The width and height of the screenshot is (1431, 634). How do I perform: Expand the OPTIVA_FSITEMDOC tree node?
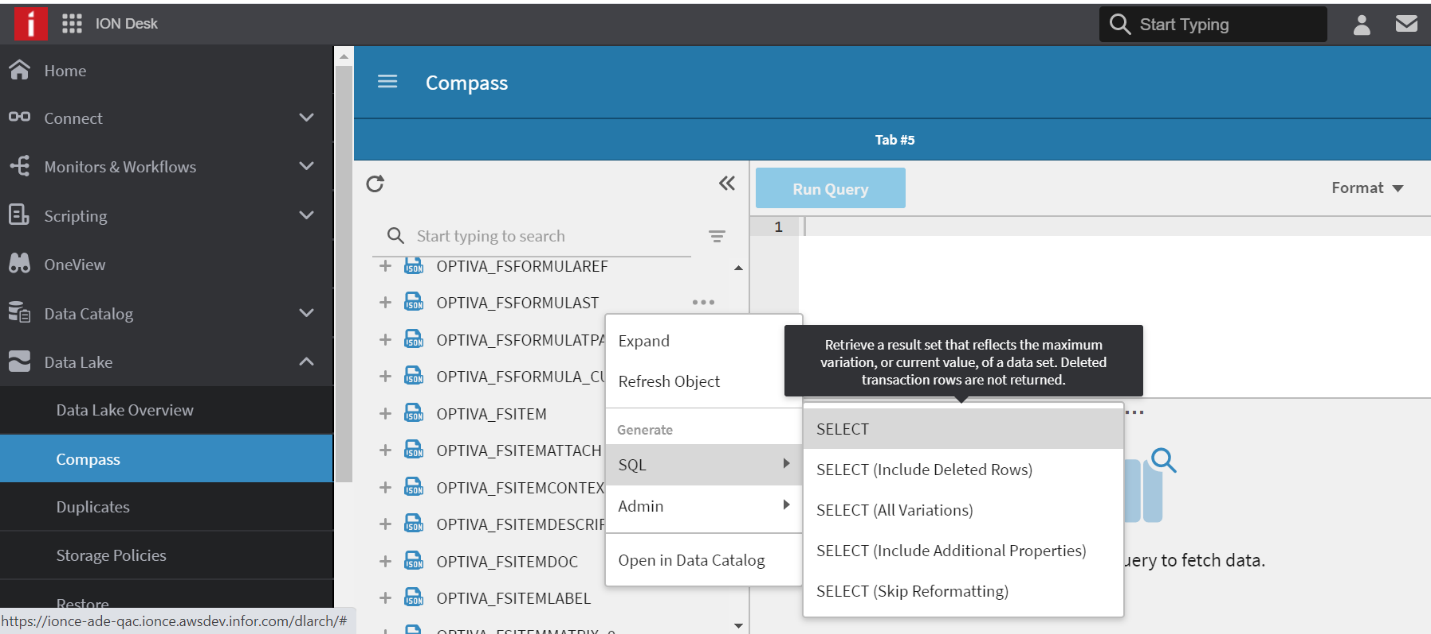(385, 562)
